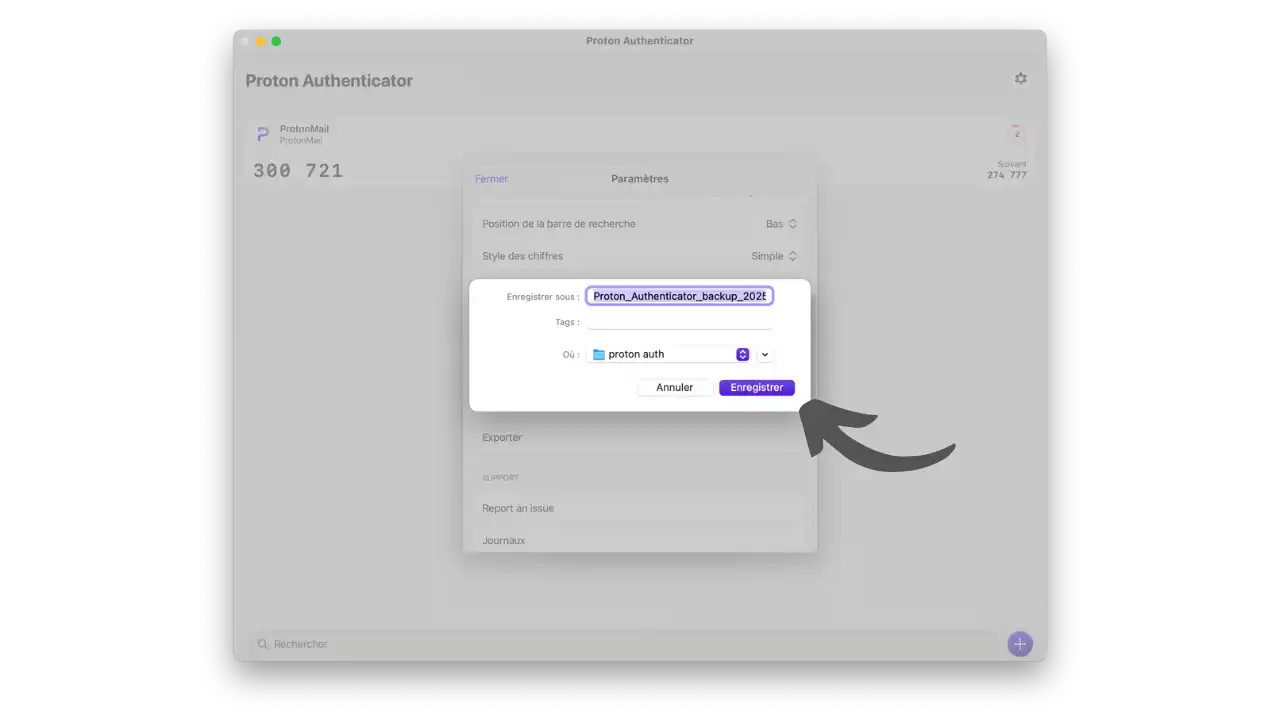
Task: Open the Simple dropdown for Style des chiffres
Action: pyautogui.click(x=773, y=255)
